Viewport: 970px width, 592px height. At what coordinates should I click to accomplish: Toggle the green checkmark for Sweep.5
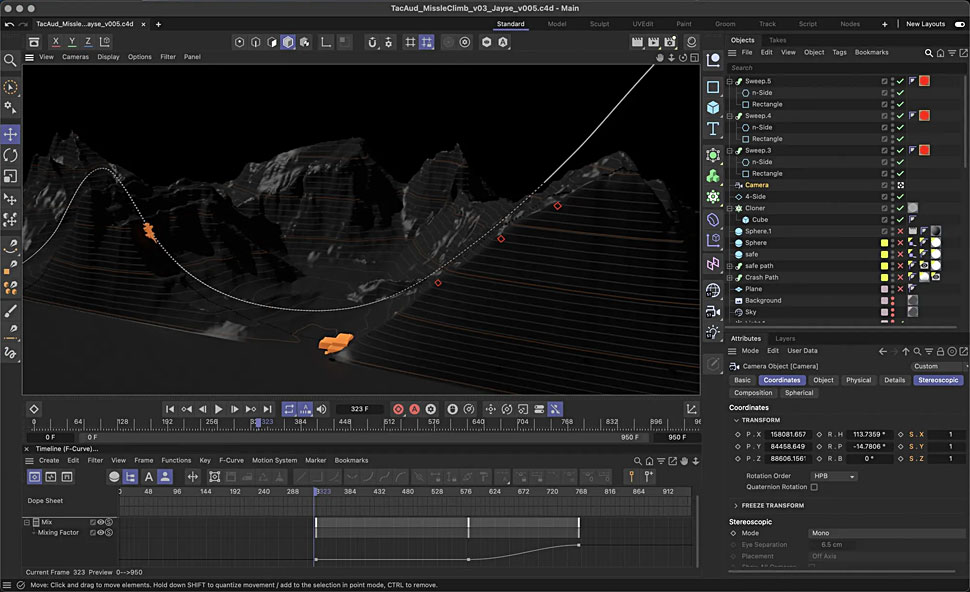[901, 81]
